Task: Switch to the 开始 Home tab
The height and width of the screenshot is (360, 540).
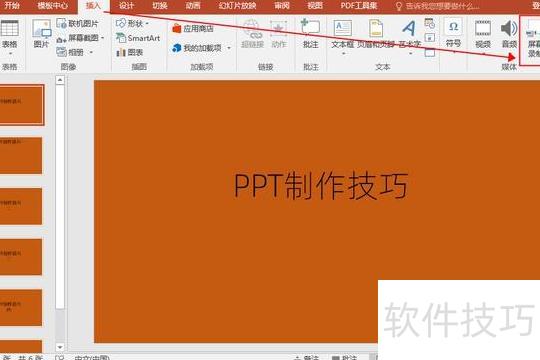Action: tap(12, 6)
